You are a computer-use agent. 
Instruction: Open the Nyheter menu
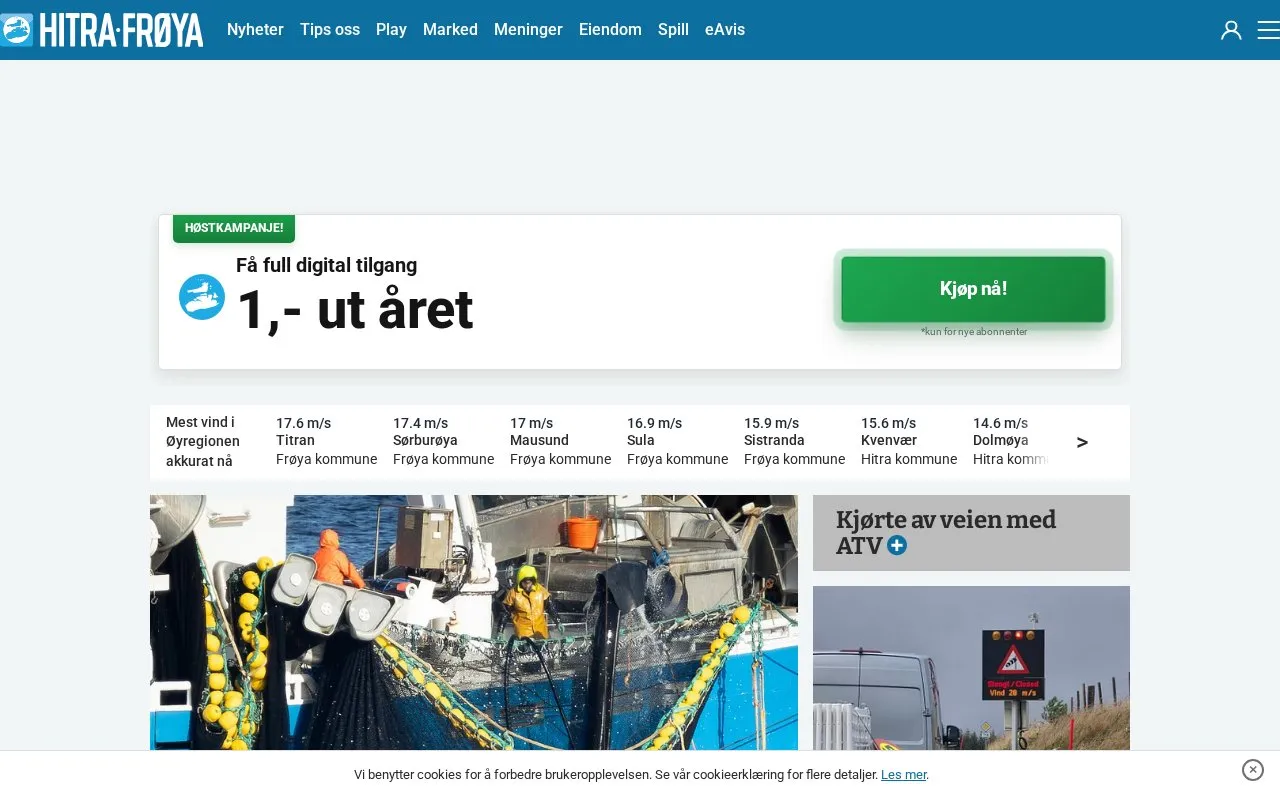(x=255, y=30)
